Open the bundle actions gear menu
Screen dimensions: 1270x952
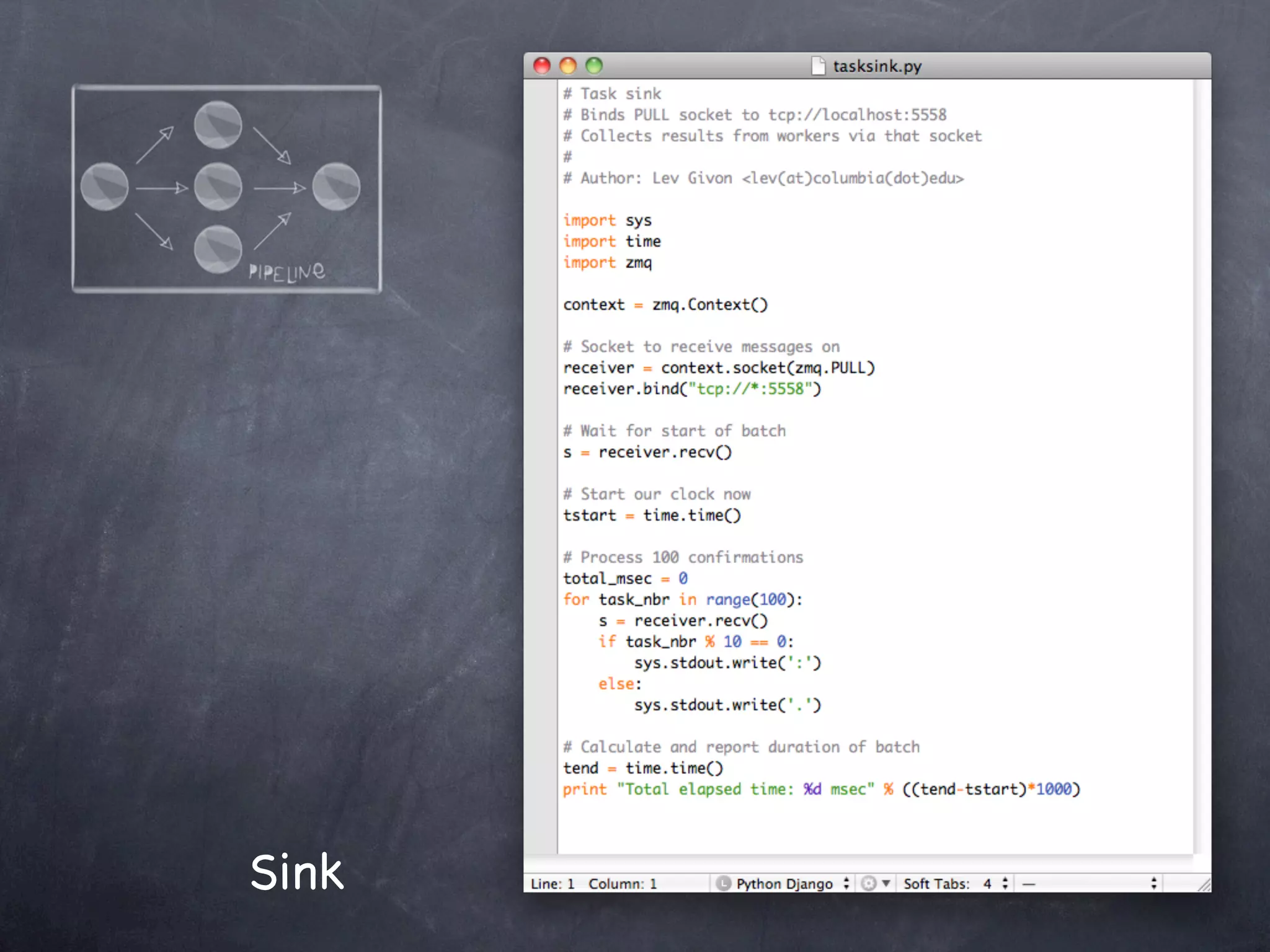tap(869, 883)
